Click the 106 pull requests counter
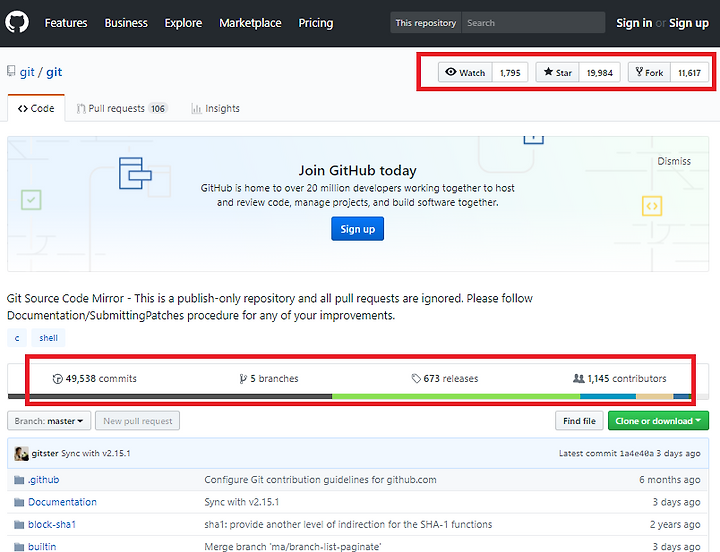This screenshot has width=720, height=552. 158,109
